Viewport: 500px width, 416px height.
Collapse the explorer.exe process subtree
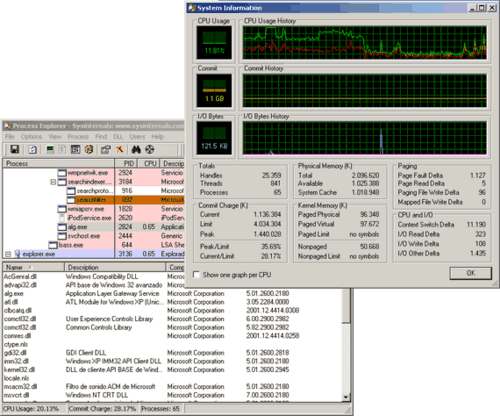point(8,254)
